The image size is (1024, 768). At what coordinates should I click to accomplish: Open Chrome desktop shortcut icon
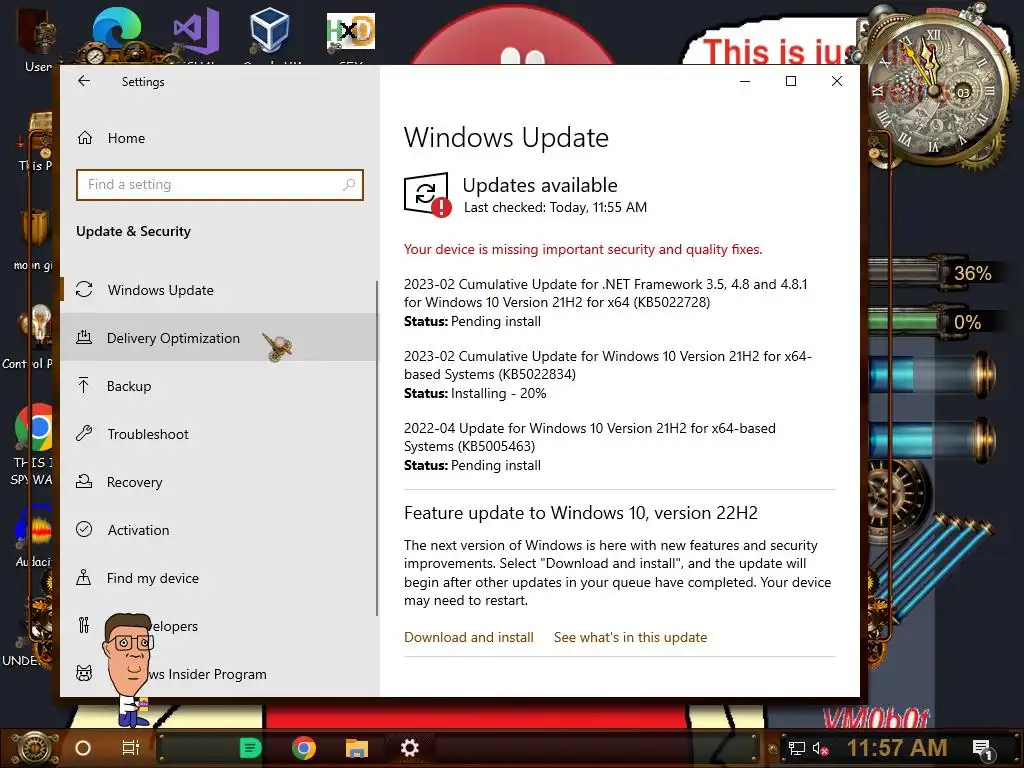click(34, 428)
